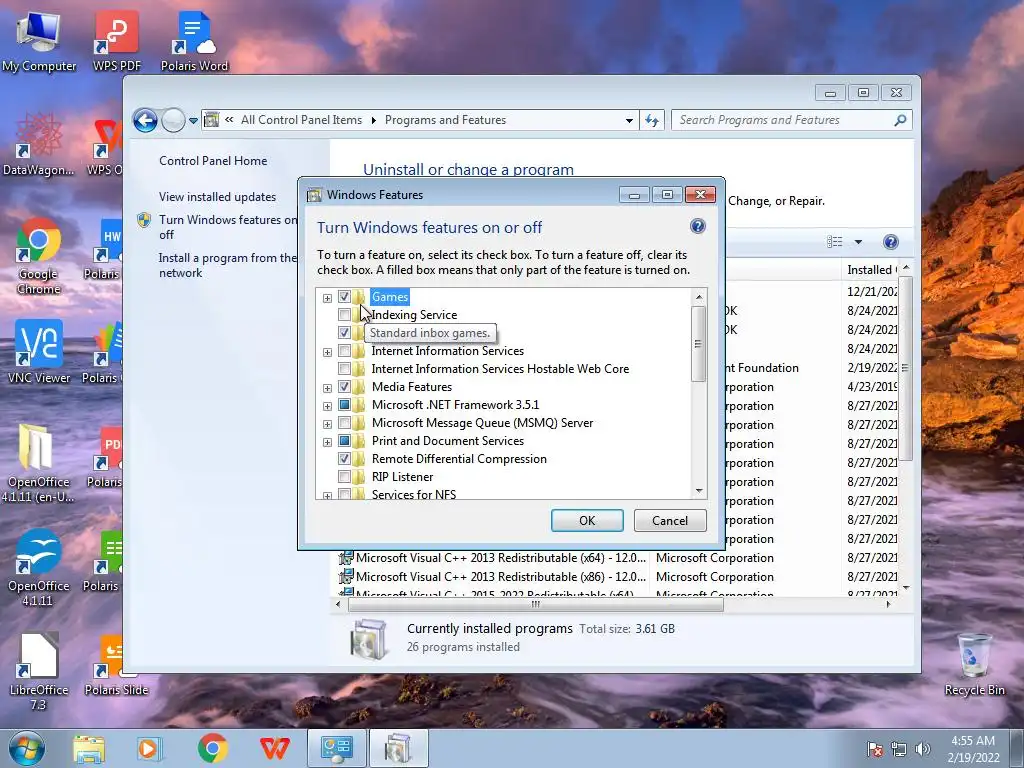The width and height of the screenshot is (1024, 768).
Task: Select Microsoft Visual C++ 2013 Redistributable (x64) row
Action: 618,558
